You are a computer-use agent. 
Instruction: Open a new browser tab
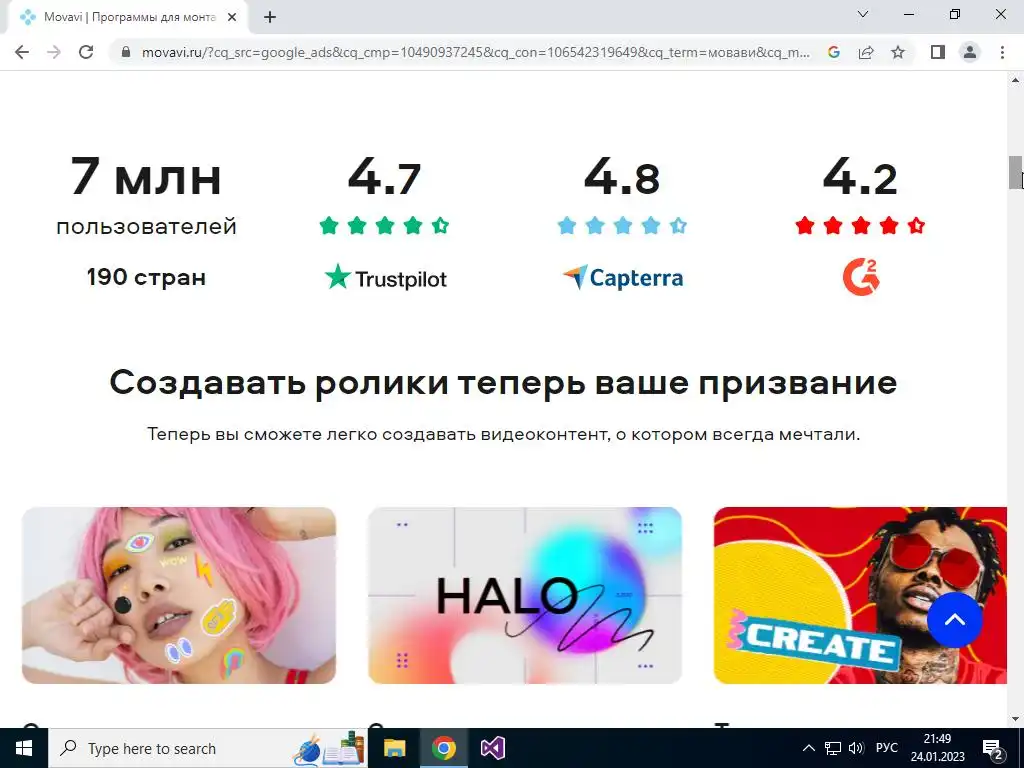coord(270,17)
